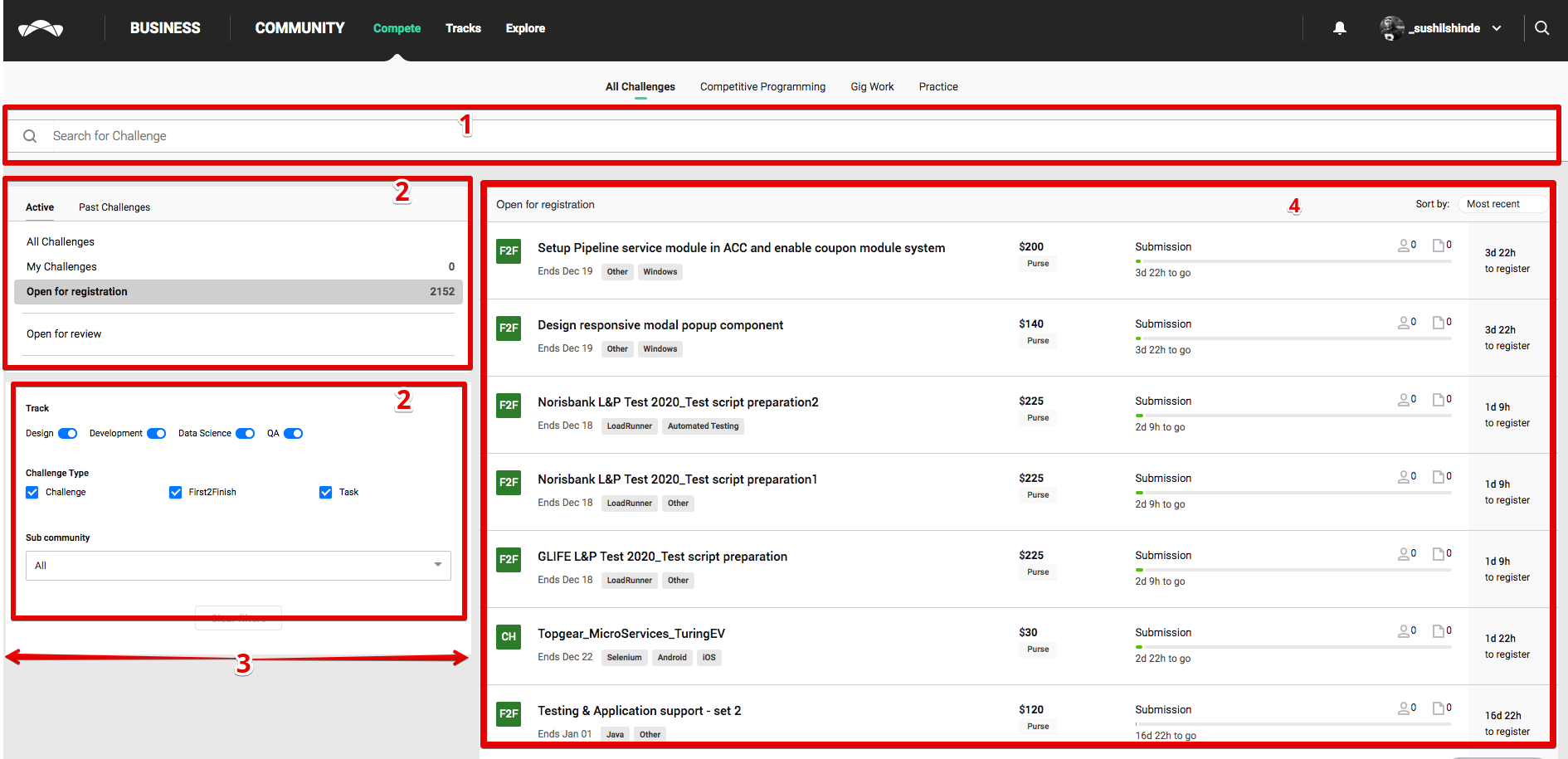
Task: Uncheck the First2Finish checkbox
Action: point(175,493)
